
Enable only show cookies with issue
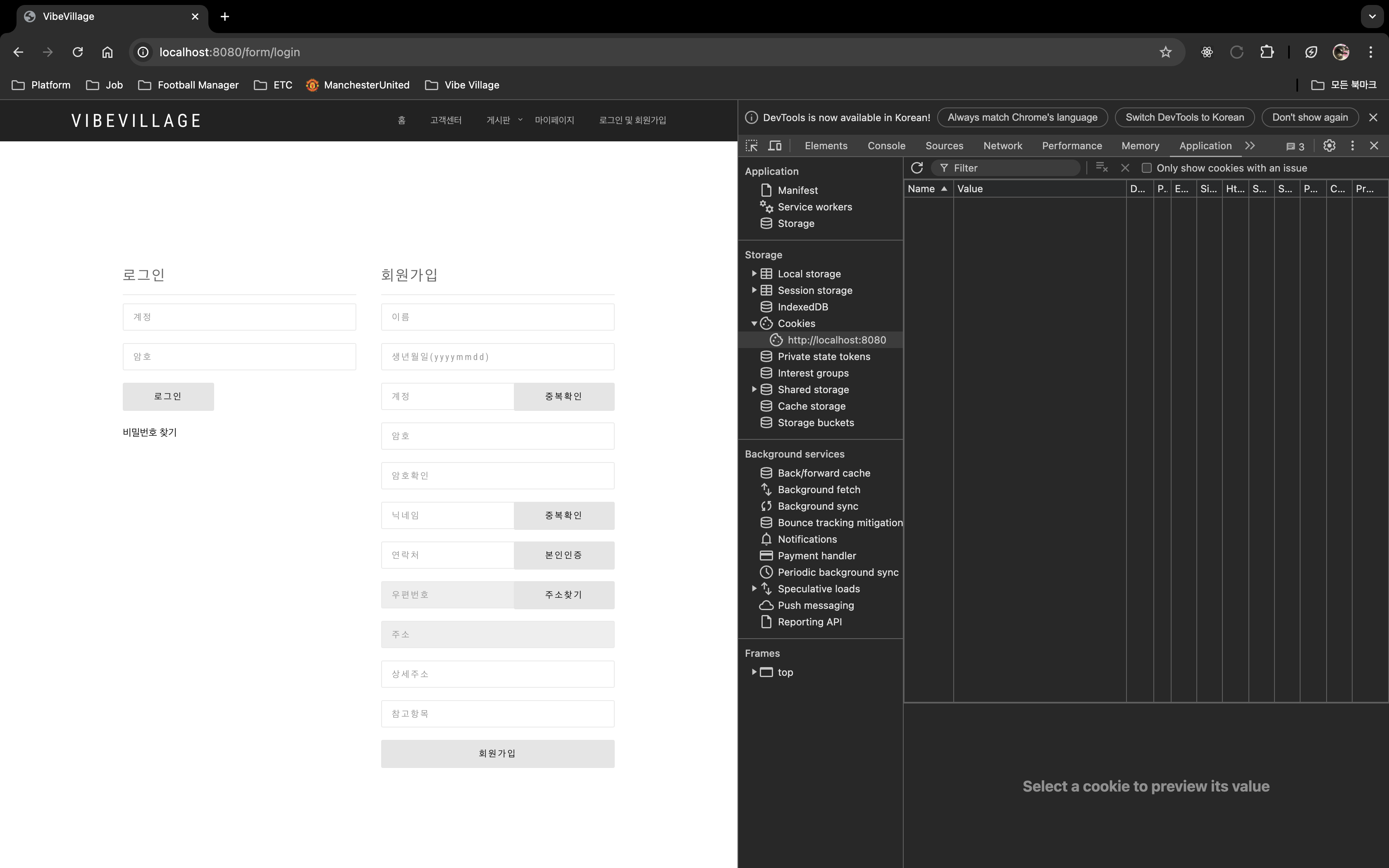[1146, 168]
